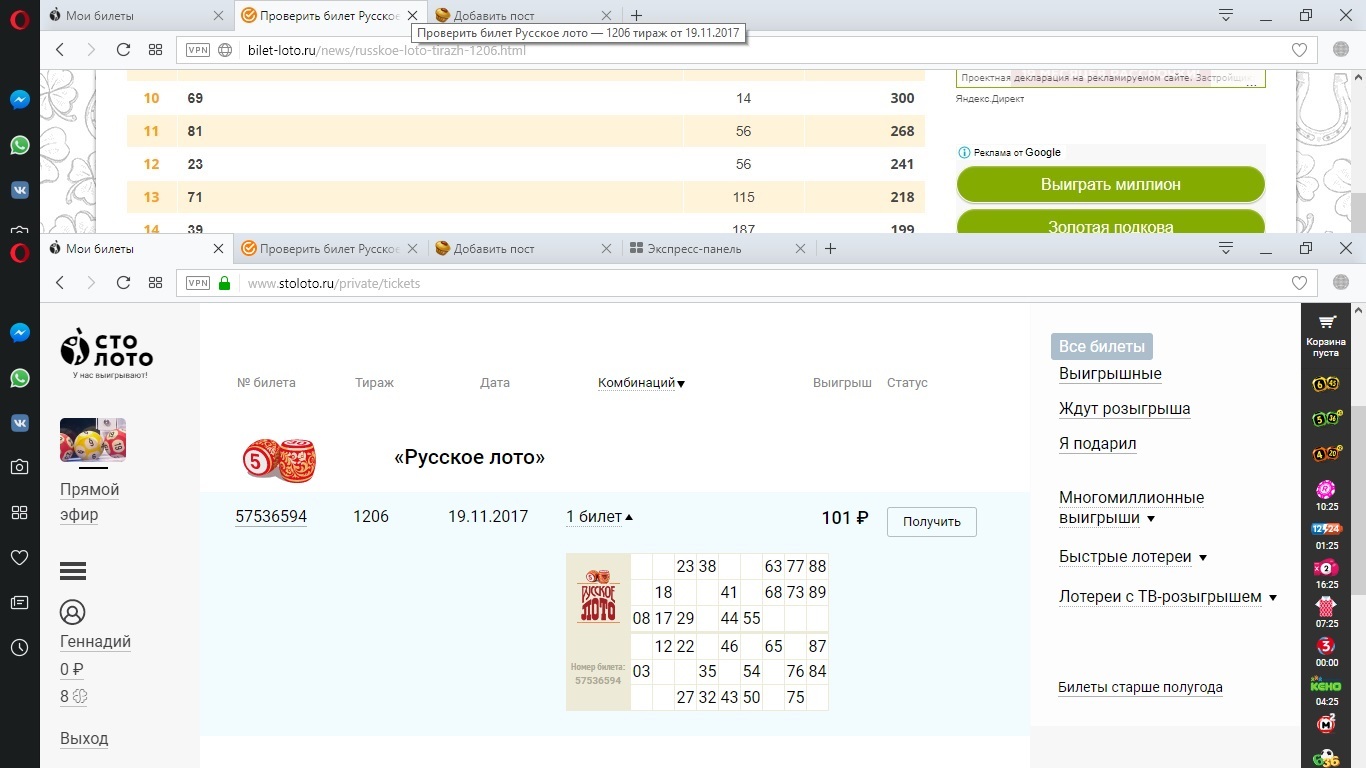The height and width of the screenshot is (768, 1366).
Task: Open WhatsApp in the top window sidebar
Action: pyautogui.click(x=19, y=145)
